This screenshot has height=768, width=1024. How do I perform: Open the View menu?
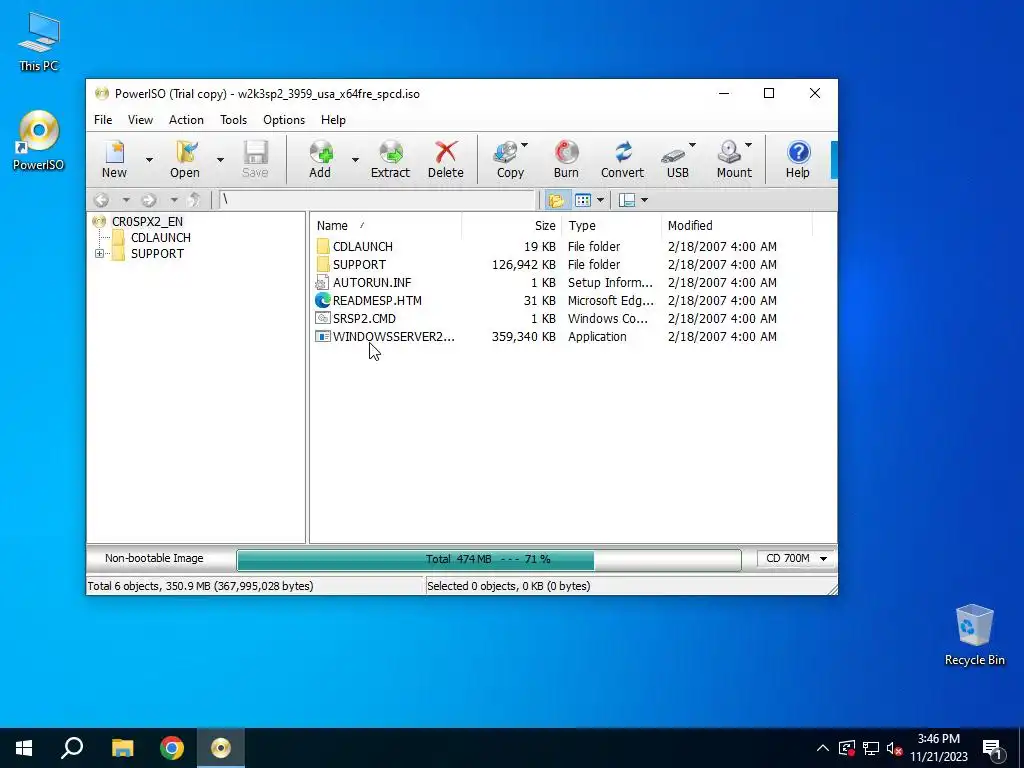click(140, 120)
